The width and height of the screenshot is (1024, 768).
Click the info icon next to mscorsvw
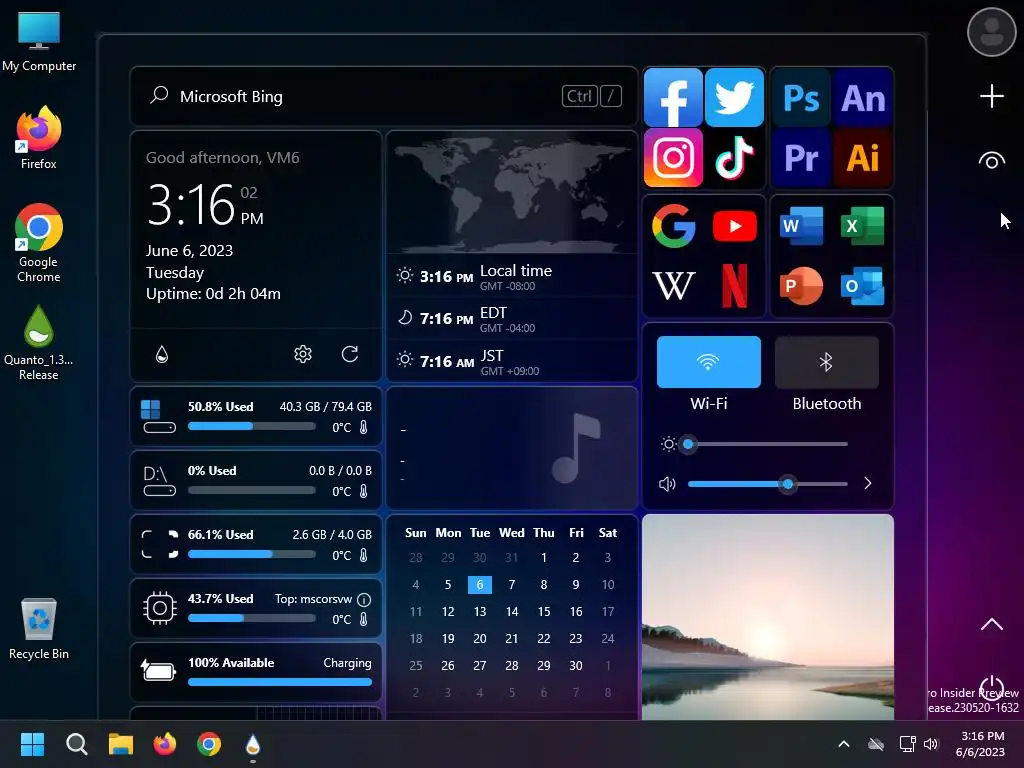coord(364,600)
